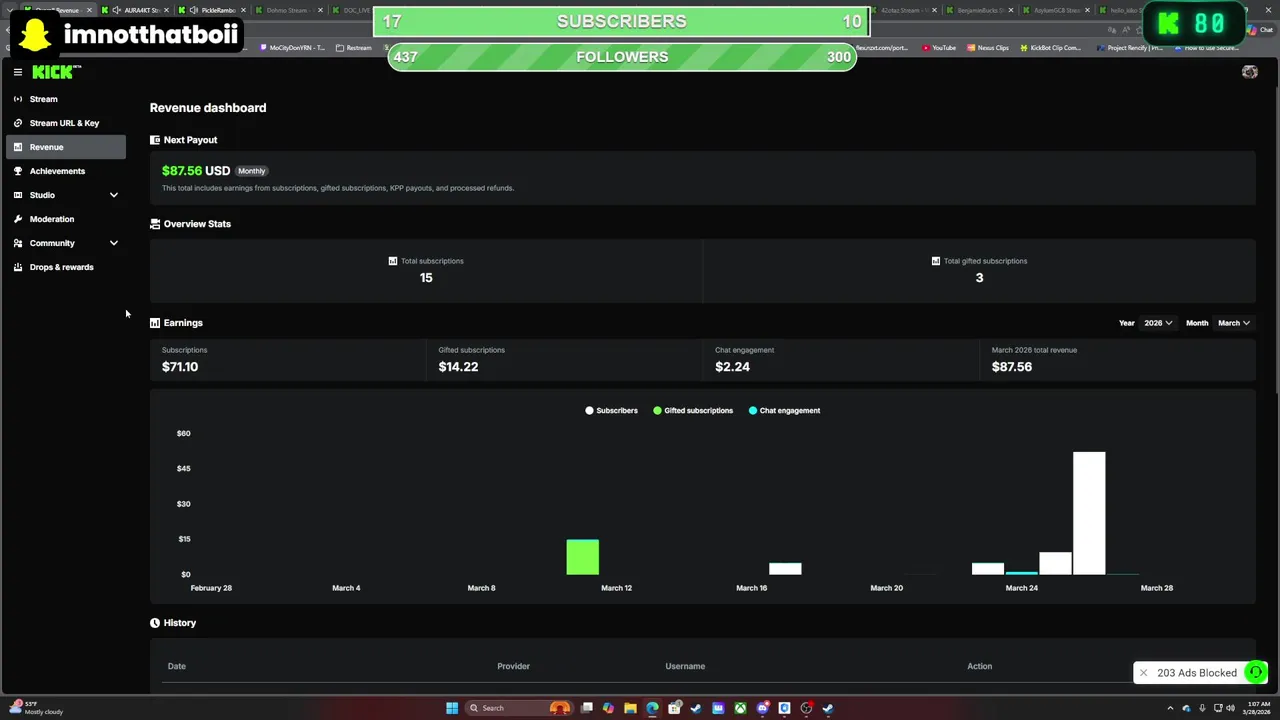Image resolution: width=1280 pixels, height=720 pixels.
Task: Click the tallest white subscribers bar
Action: click(x=1089, y=513)
